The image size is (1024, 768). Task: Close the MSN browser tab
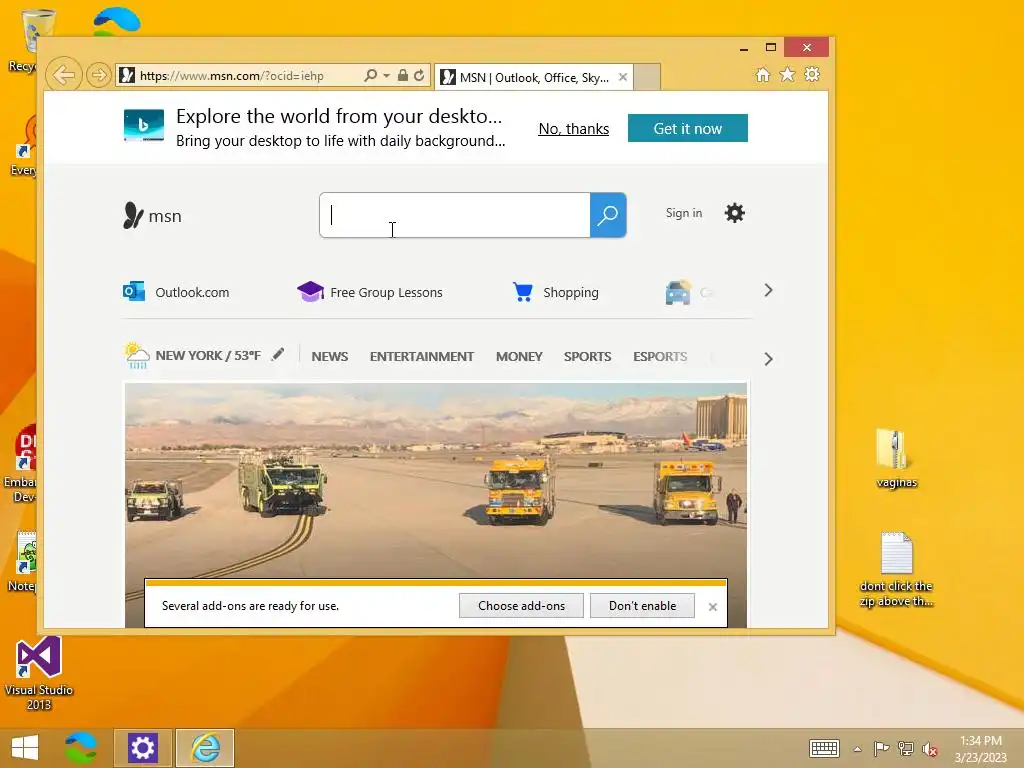623,77
